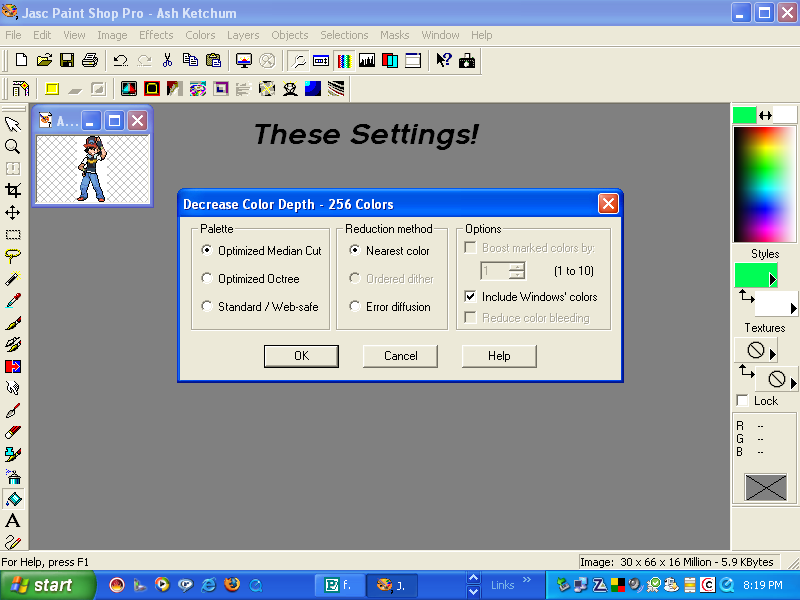This screenshot has width=800, height=600.
Task: Toggle the Lock checkbox in color palette
Action: (x=742, y=401)
